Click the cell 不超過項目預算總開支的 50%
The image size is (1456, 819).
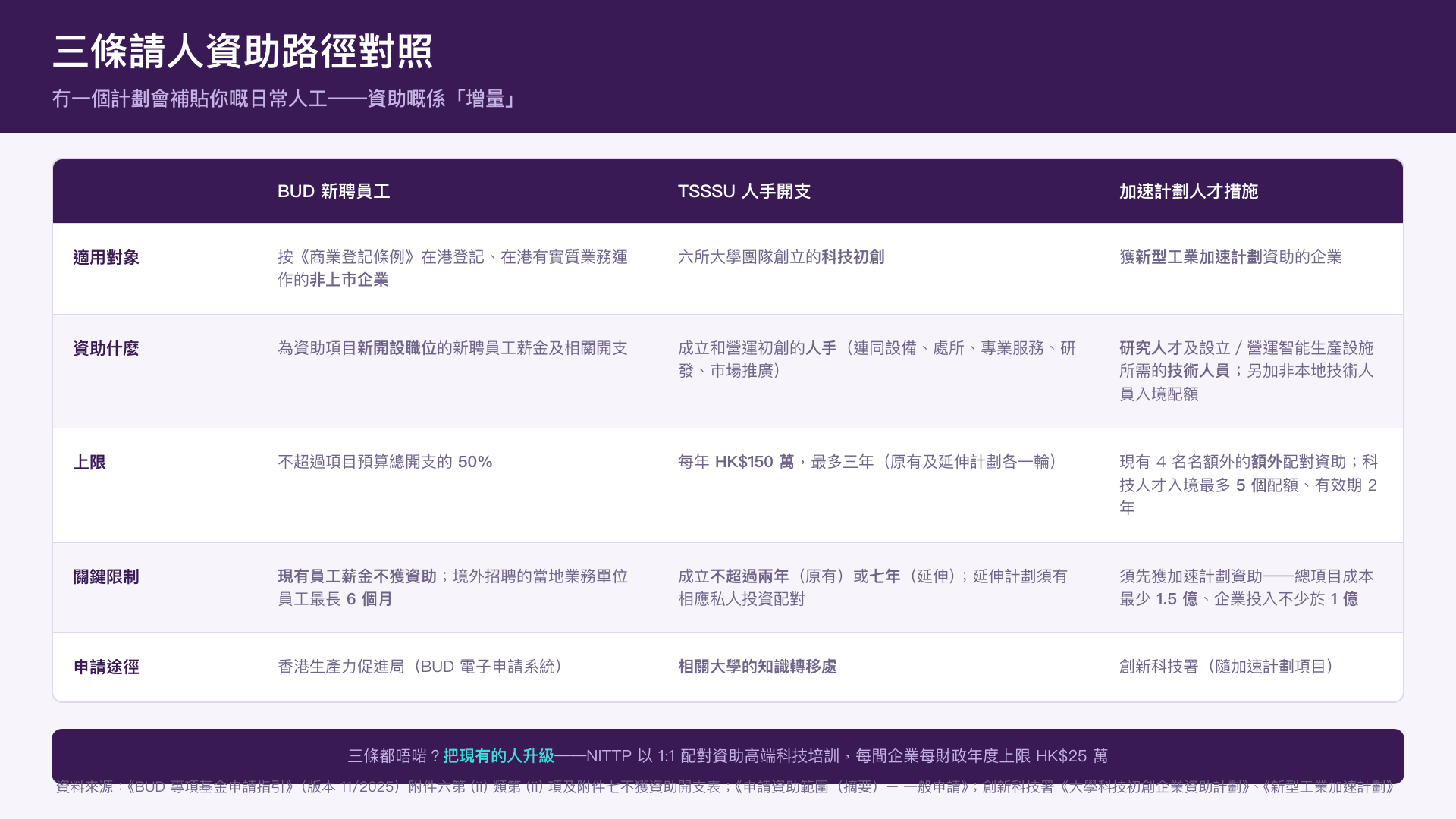385,462
